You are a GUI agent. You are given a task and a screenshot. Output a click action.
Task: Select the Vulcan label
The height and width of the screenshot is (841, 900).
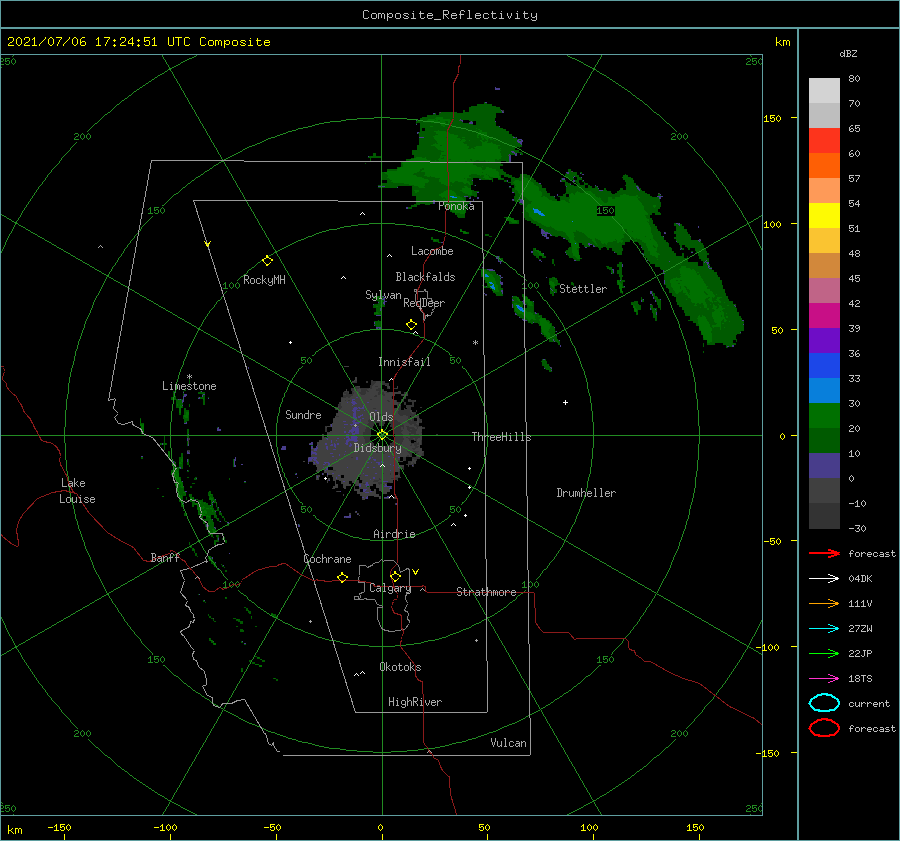coord(508,743)
